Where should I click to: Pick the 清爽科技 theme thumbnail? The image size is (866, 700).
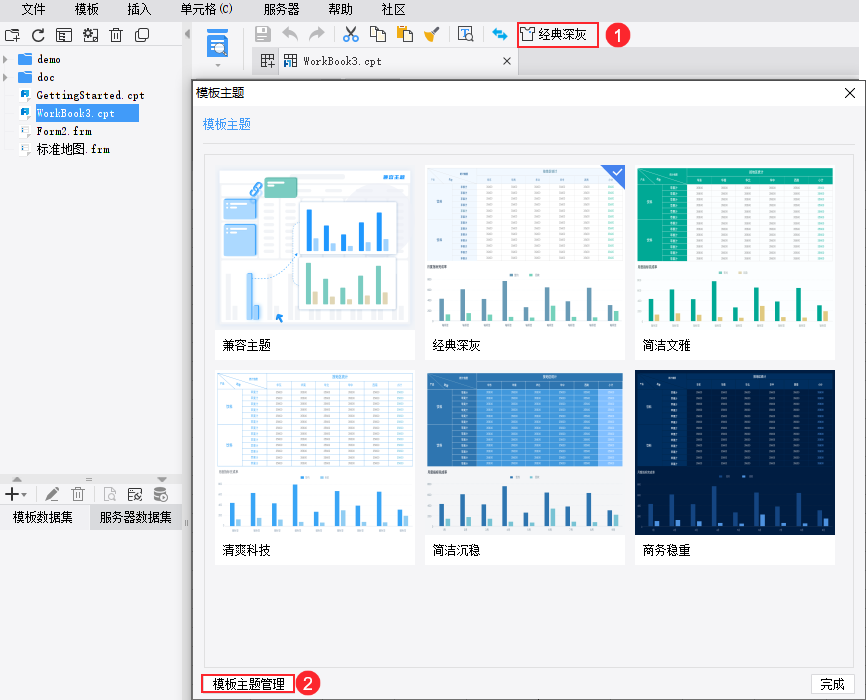pyautogui.click(x=314, y=453)
